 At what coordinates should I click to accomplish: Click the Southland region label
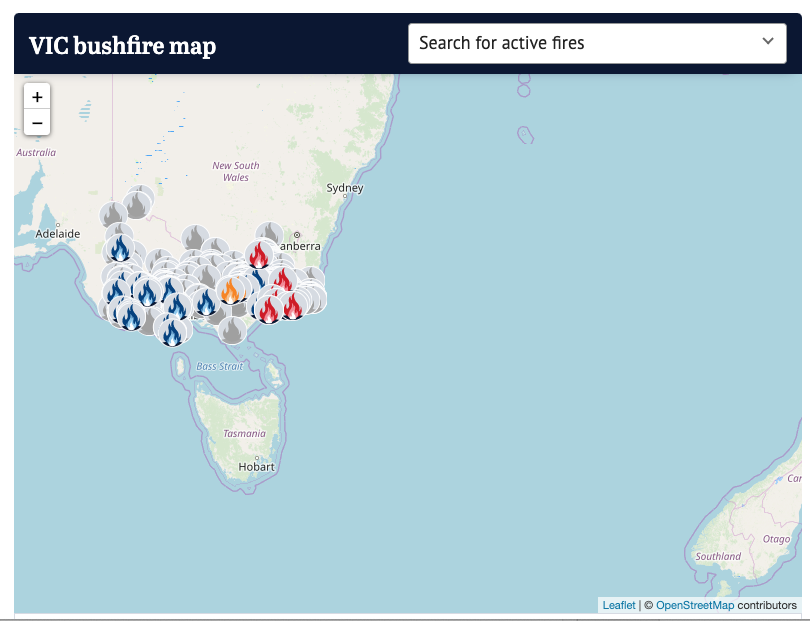tap(718, 556)
